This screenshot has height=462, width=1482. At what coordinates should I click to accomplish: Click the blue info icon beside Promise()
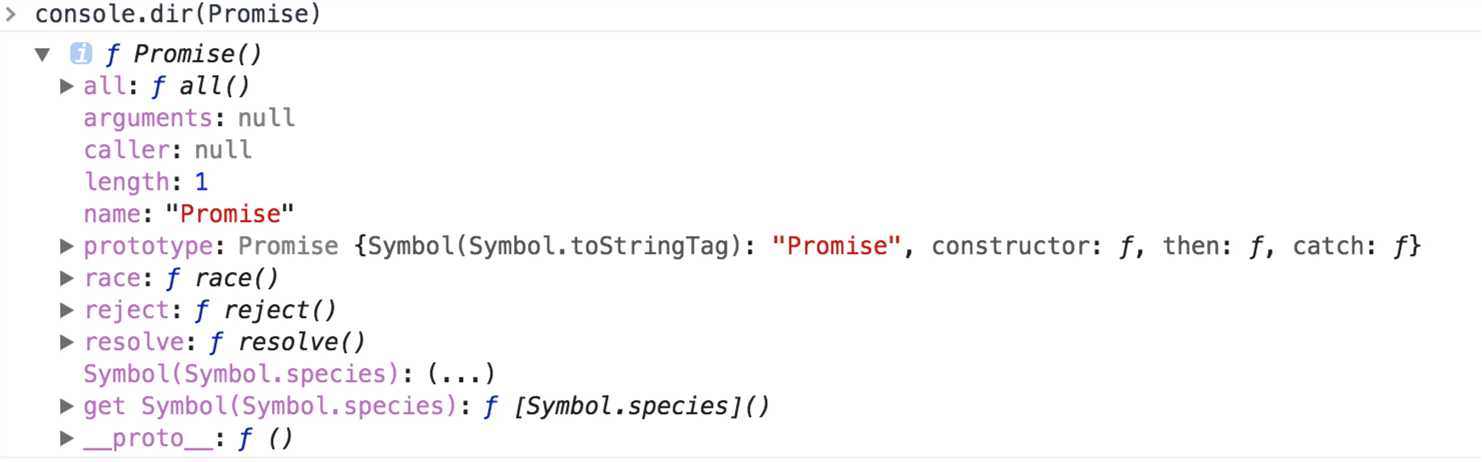[x=81, y=54]
